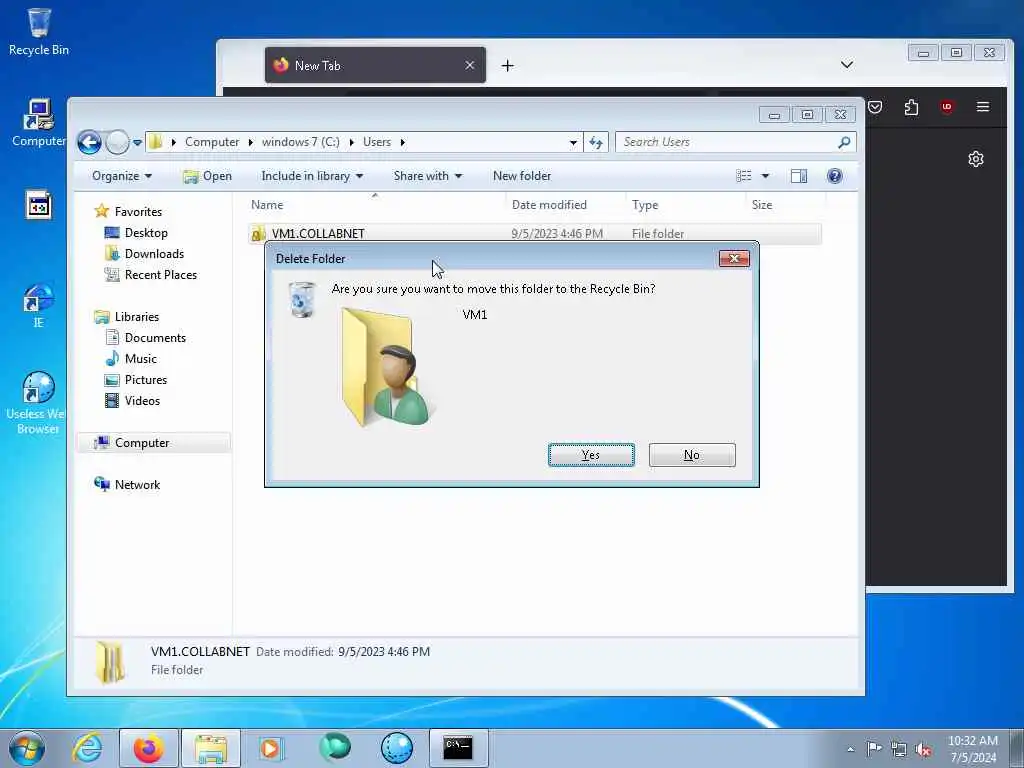Screen dimensions: 1024x768
Task: Click the search magnifier icon
Action: 844,142
